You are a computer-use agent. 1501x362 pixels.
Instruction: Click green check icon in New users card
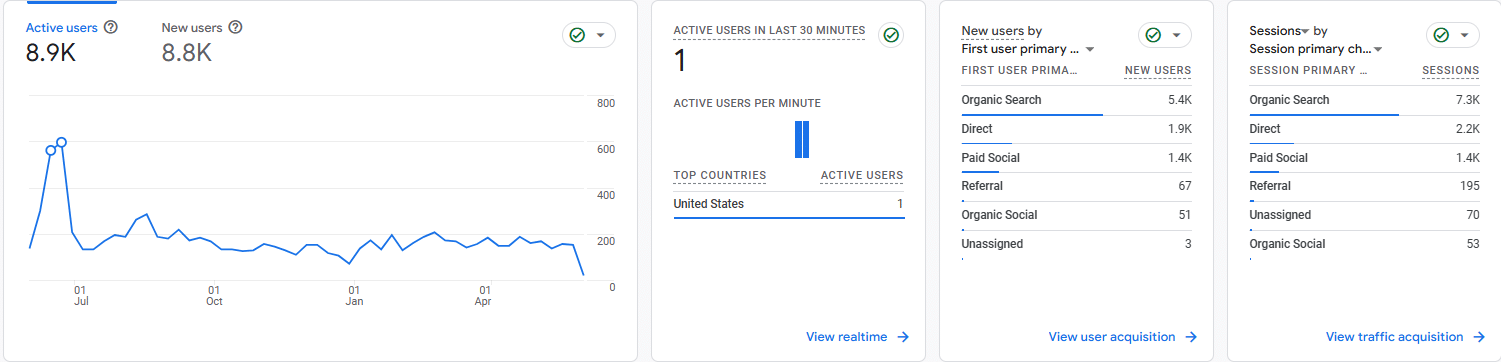point(1153,35)
